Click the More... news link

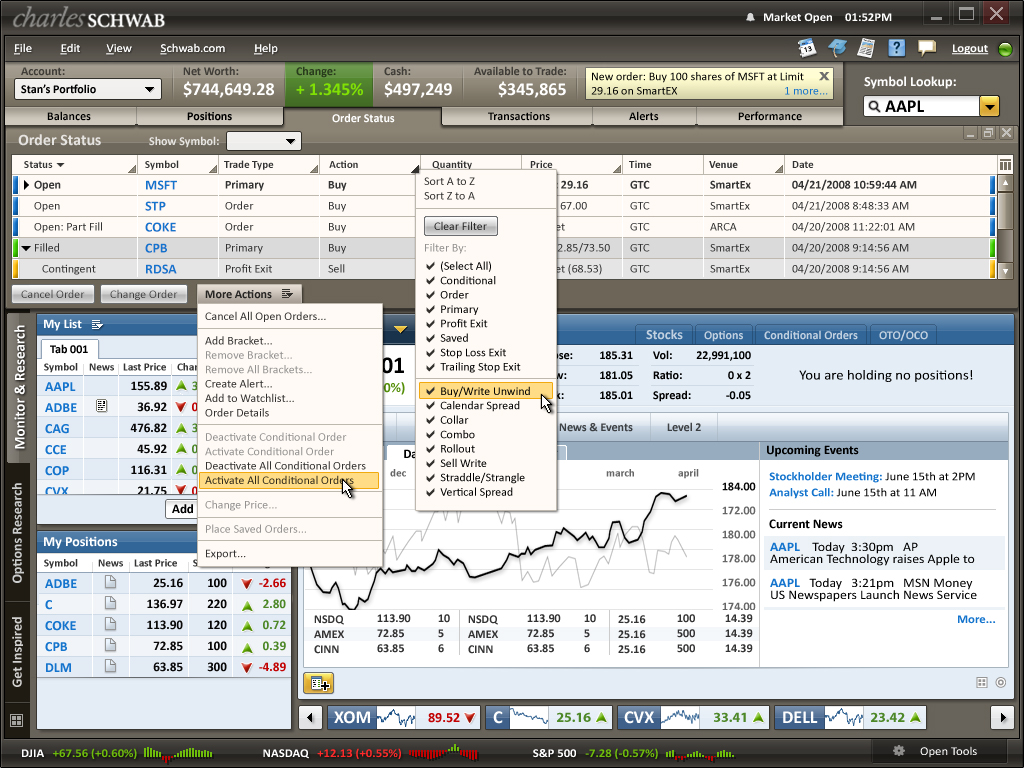pyautogui.click(x=976, y=619)
